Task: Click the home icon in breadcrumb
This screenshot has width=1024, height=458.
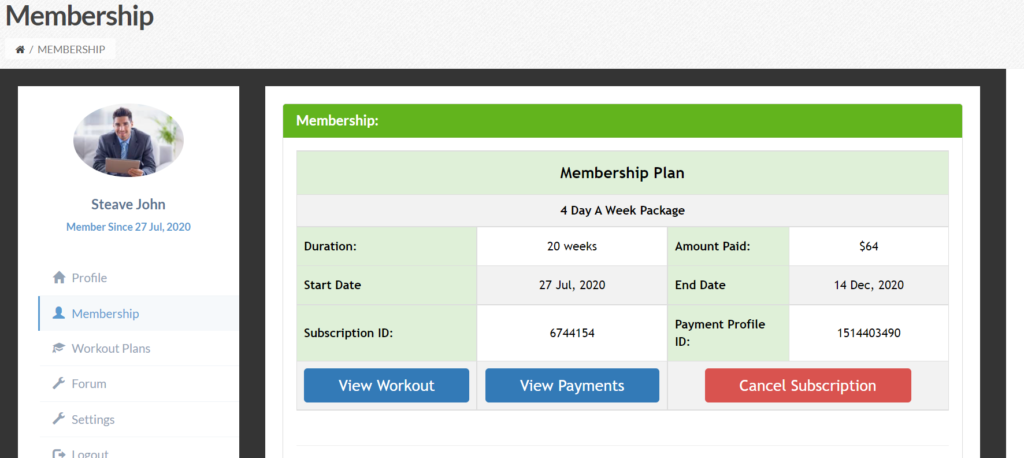Action: 20,49
